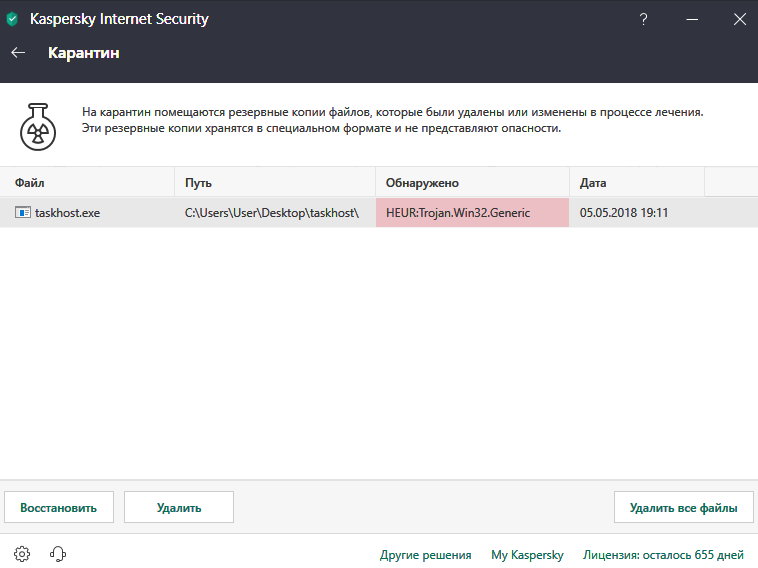Click the Kaspersky green shield logo
This screenshot has height=568, width=758.
(12, 19)
